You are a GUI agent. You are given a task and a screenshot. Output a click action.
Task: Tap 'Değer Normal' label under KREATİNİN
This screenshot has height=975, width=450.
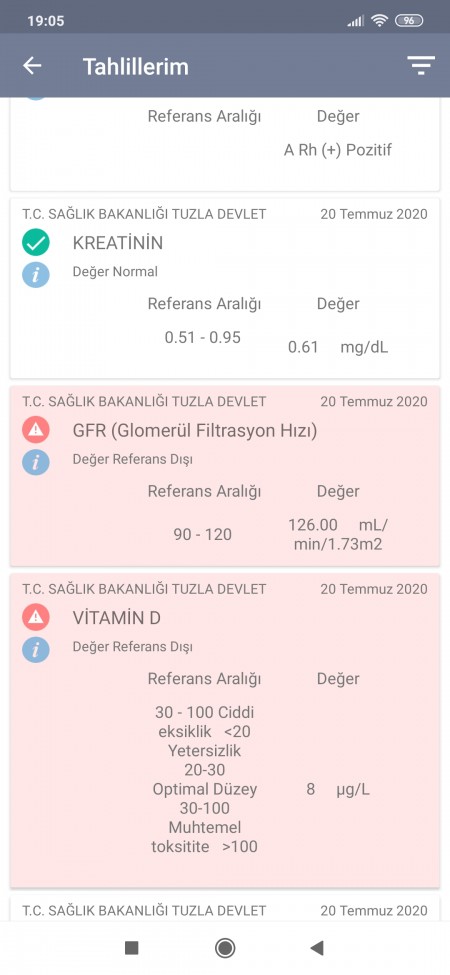(x=115, y=272)
